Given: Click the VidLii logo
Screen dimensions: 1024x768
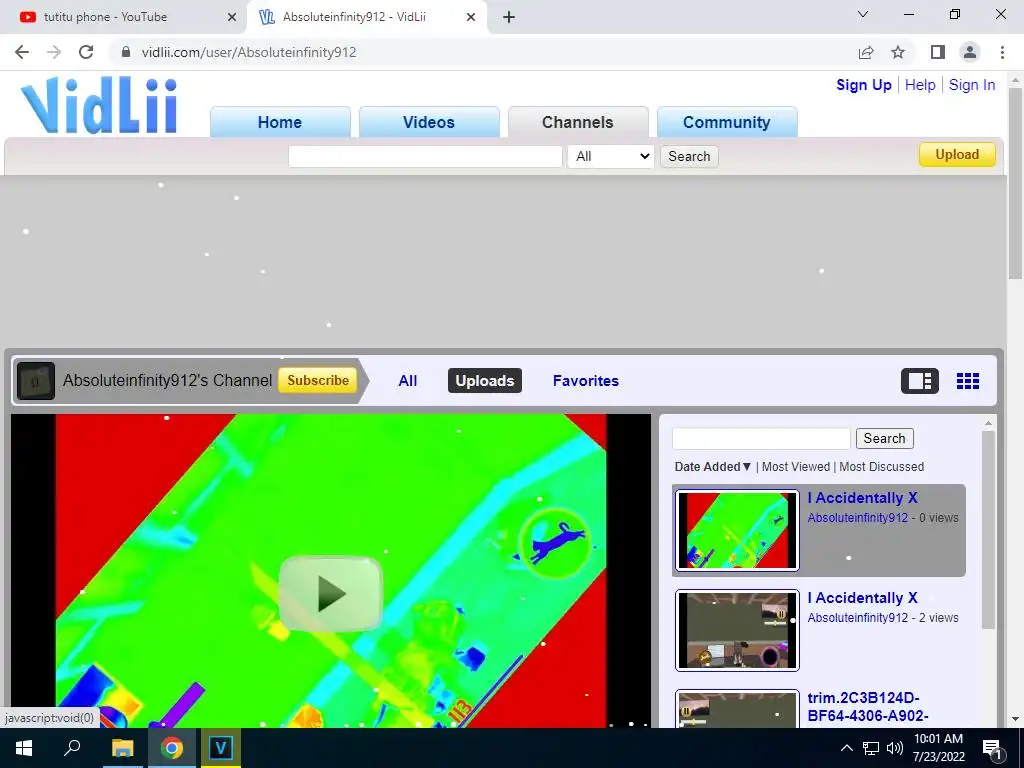Looking at the screenshot, I should coord(99,105).
